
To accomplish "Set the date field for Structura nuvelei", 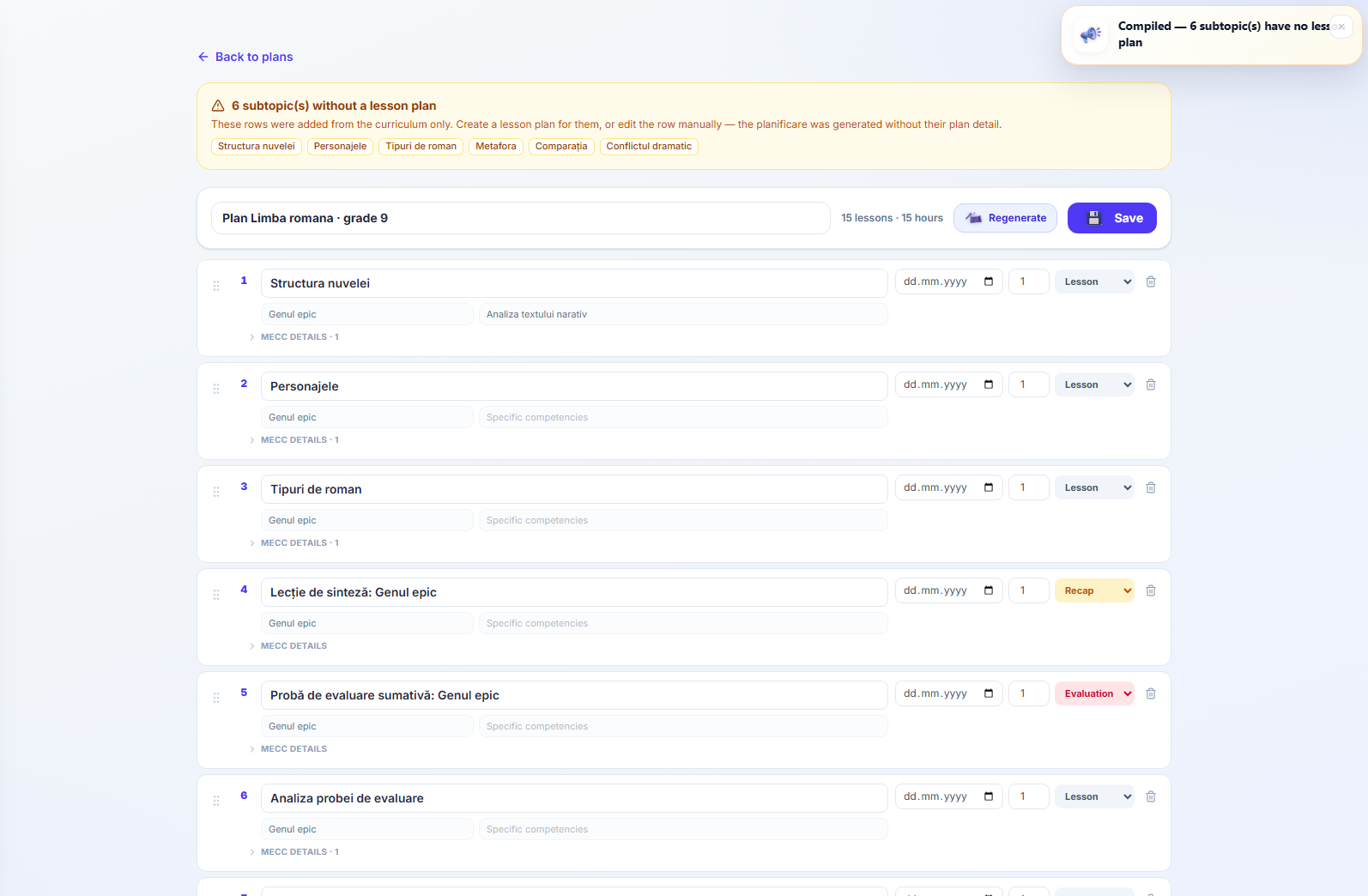I will pos(949,282).
